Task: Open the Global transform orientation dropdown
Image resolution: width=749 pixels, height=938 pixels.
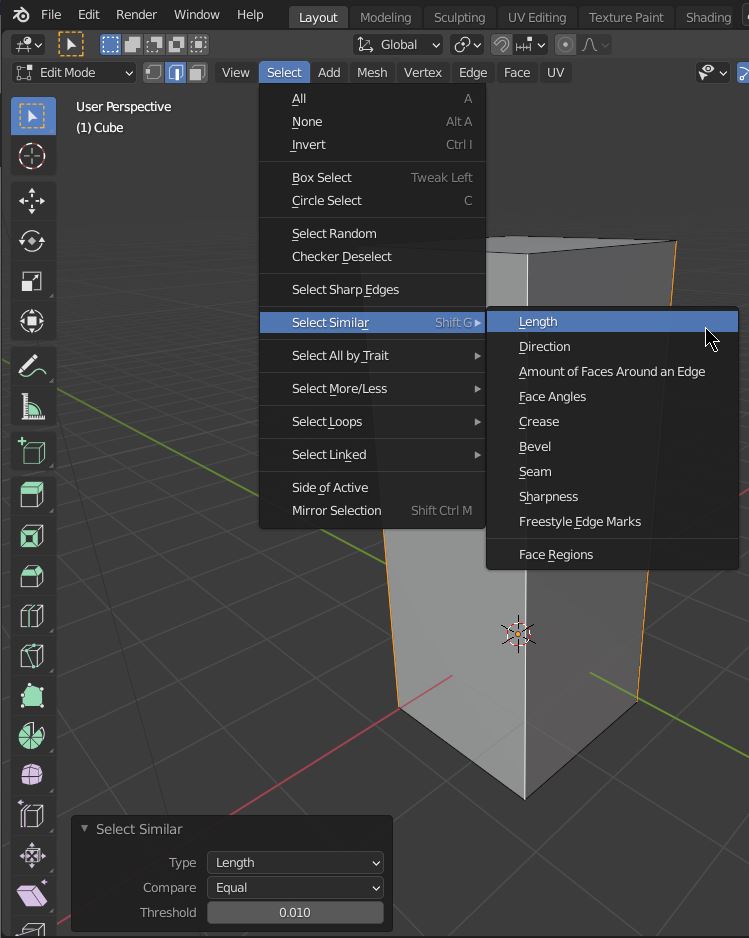Action: click(398, 45)
